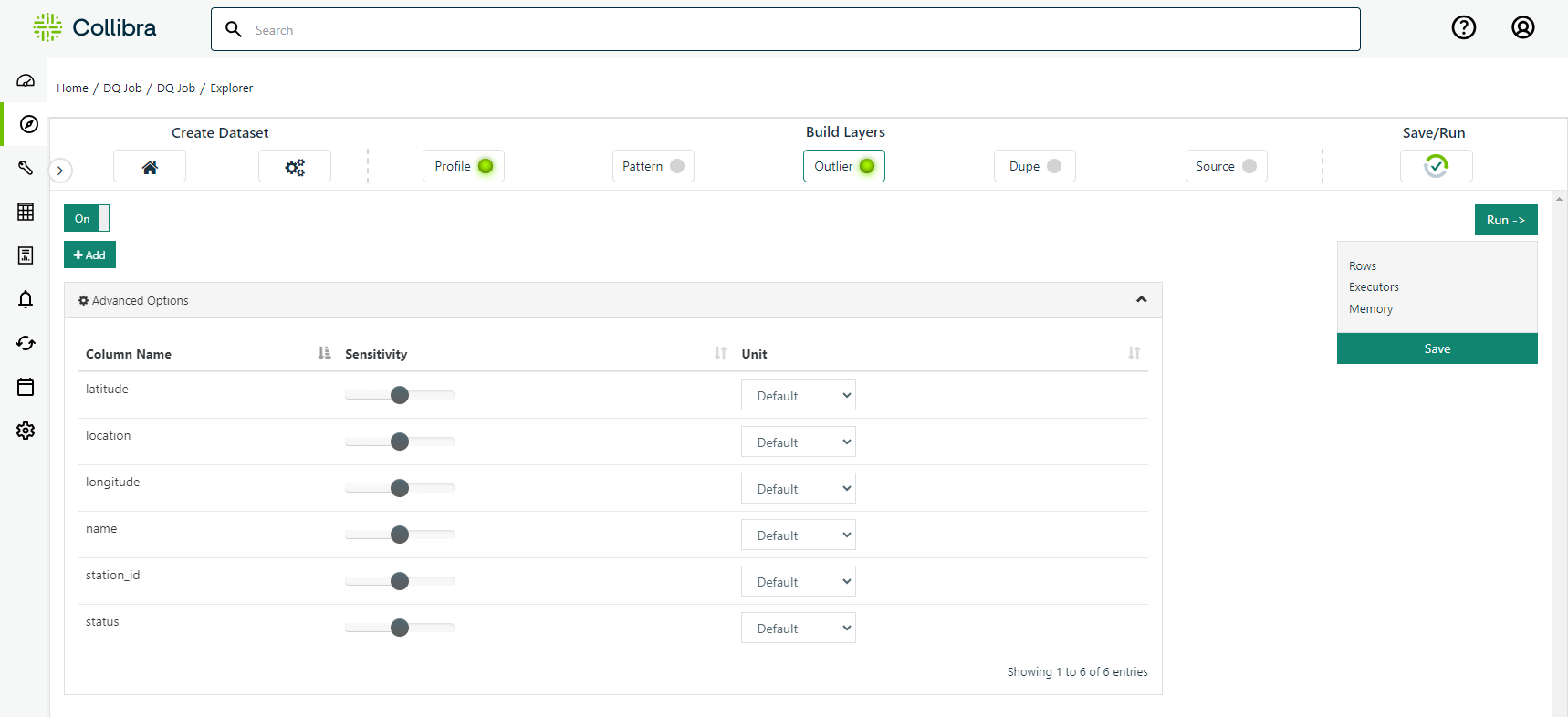
Task: Click the green Save button
Action: (x=1437, y=348)
